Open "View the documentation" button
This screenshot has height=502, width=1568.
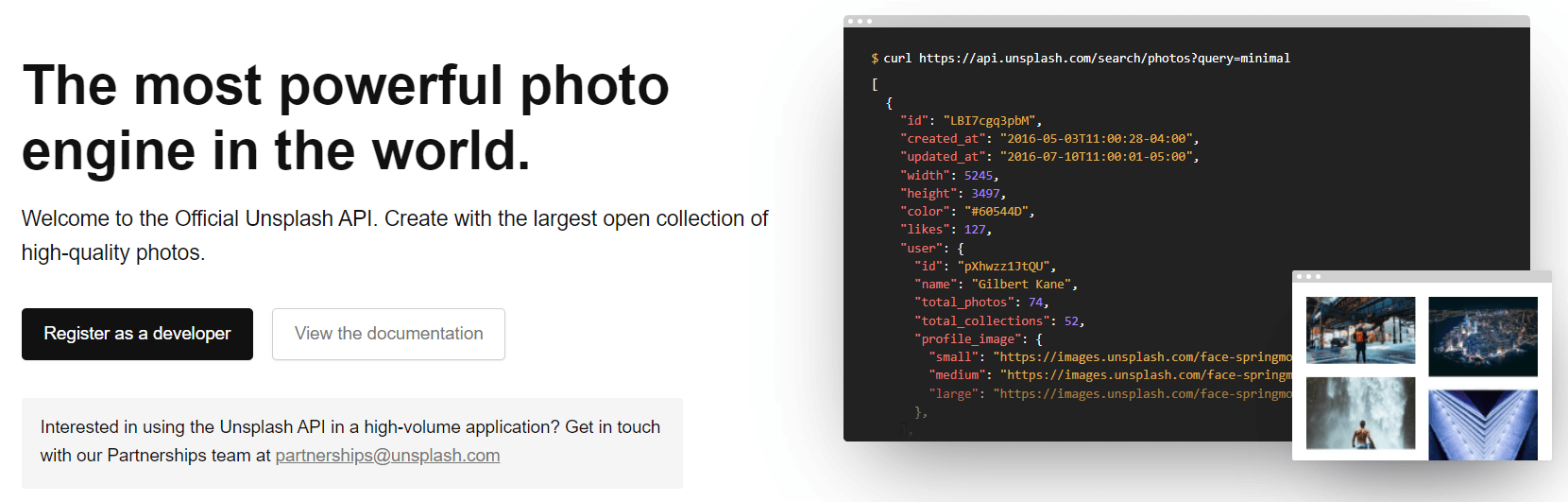388,334
